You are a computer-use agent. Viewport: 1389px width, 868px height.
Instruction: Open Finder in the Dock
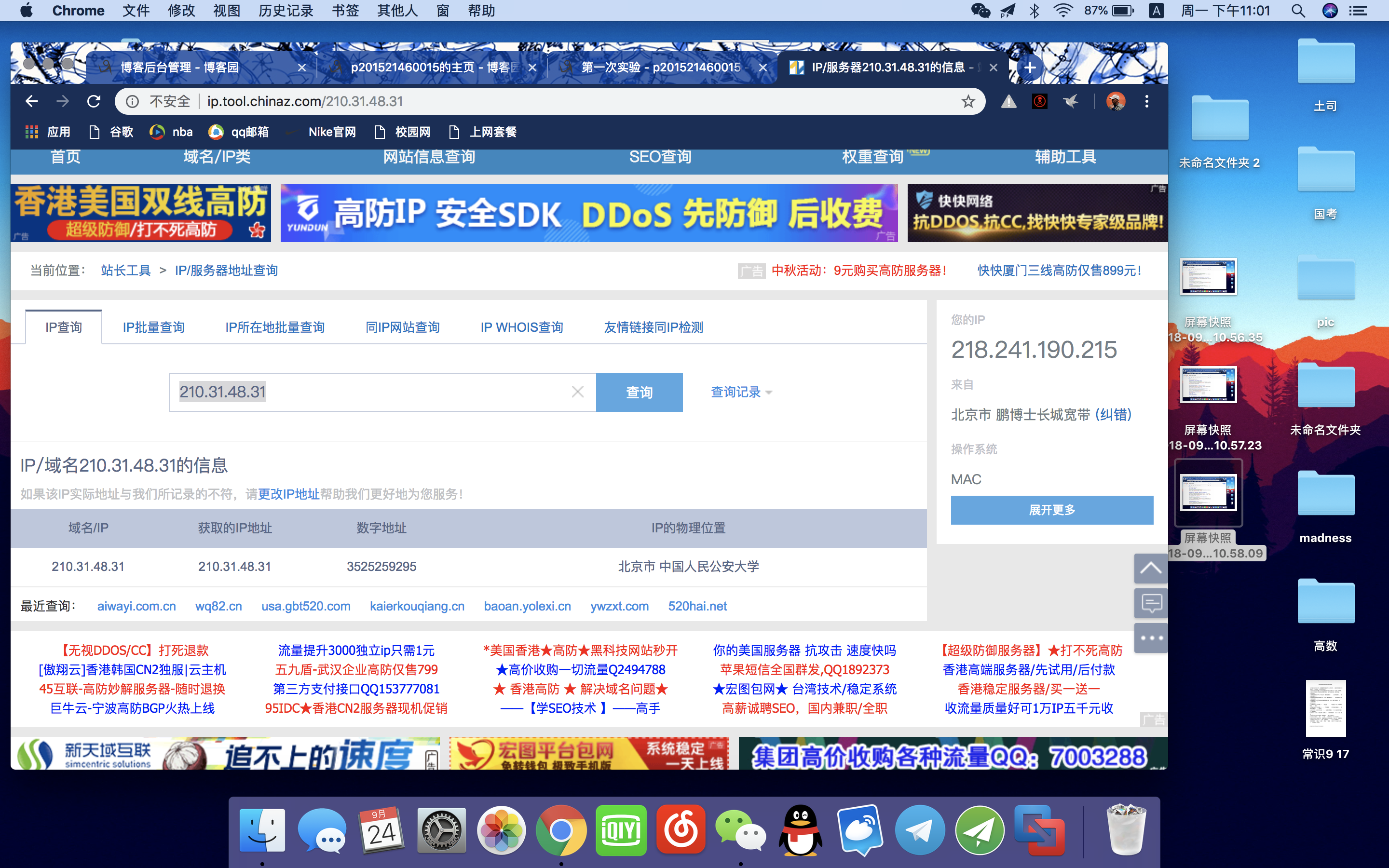tap(262, 831)
